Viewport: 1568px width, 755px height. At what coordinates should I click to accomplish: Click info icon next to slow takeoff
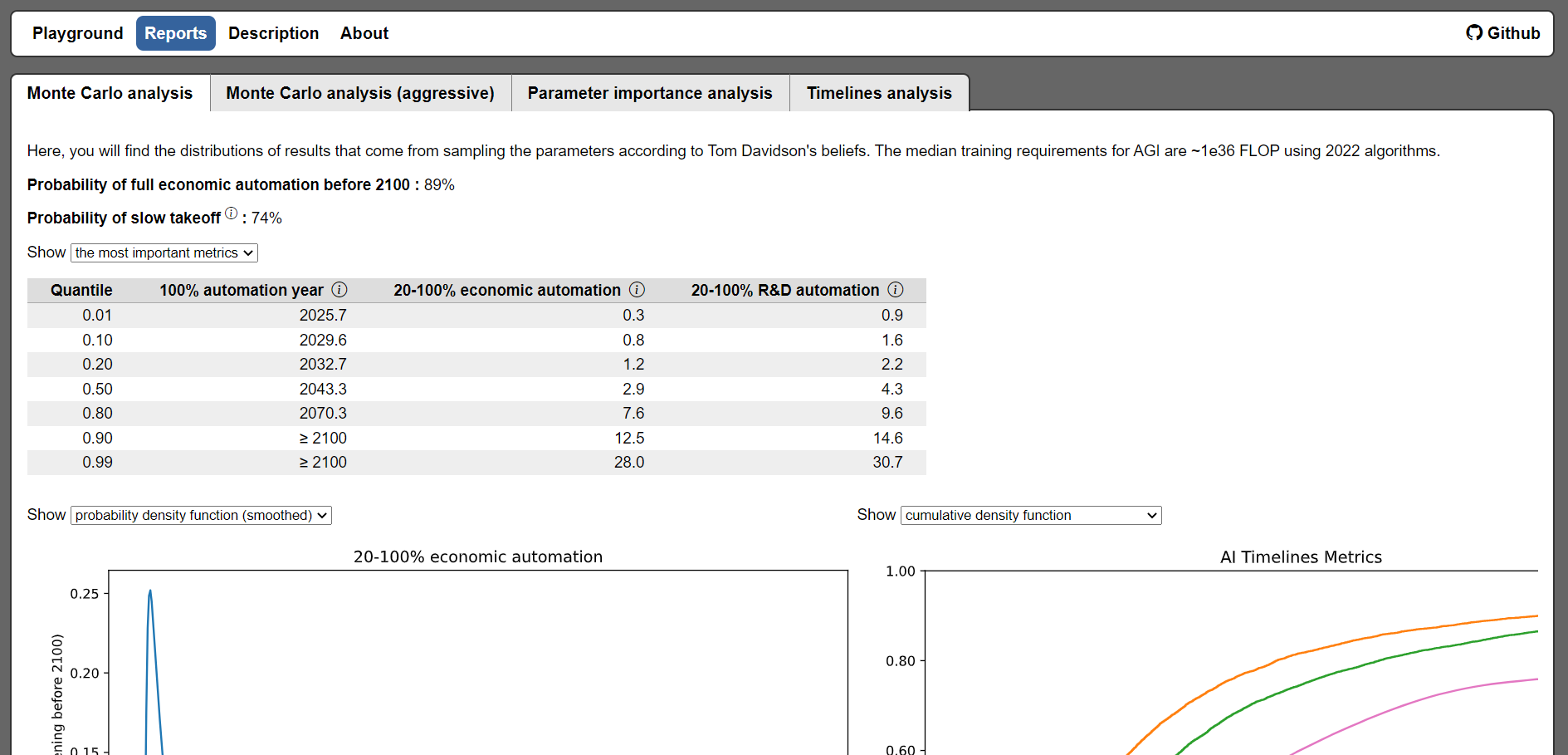coord(231,213)
